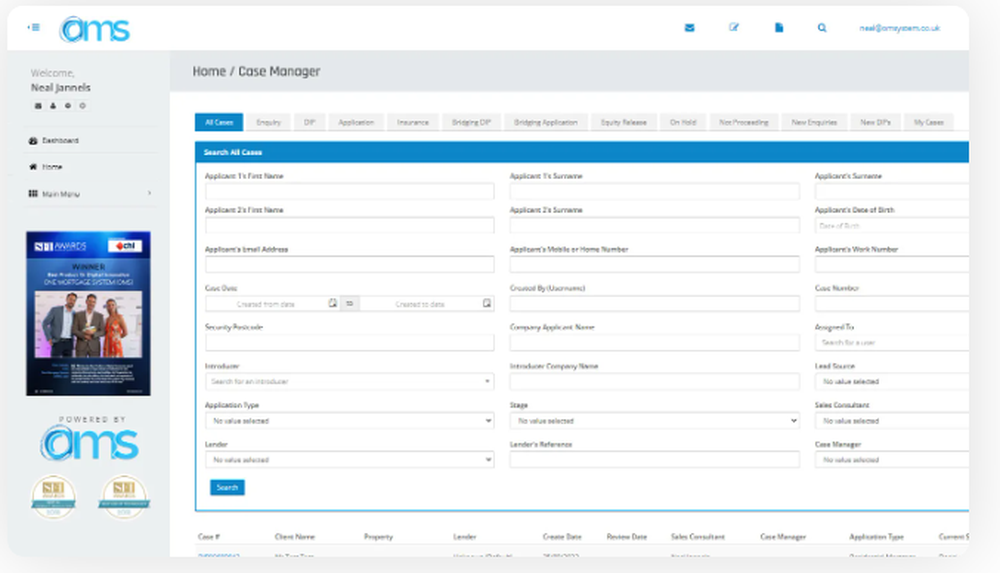The image size is (1000, 573).
Task: Click Applicant 2's First Name field
Action: (349, 225)
